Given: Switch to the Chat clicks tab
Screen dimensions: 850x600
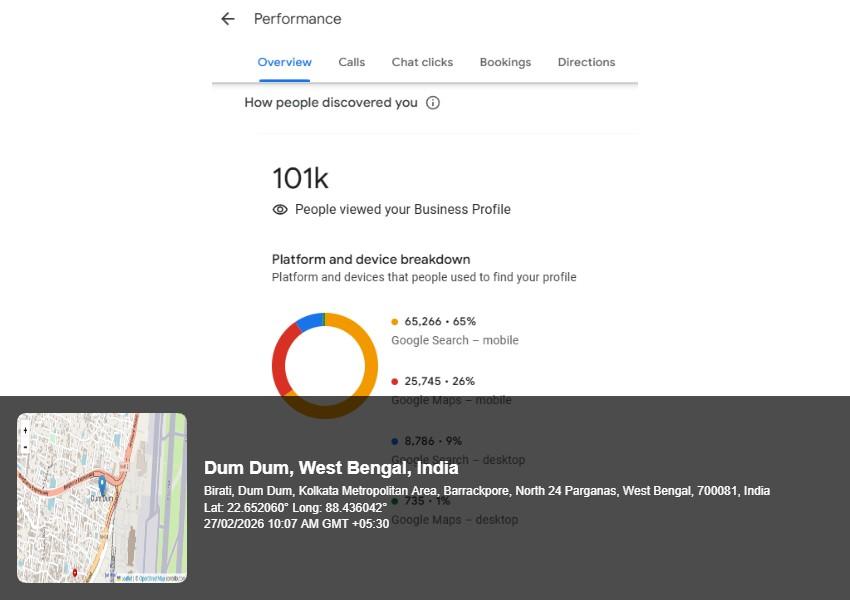Looking at the screenshot, I should (x=422, y=62).
